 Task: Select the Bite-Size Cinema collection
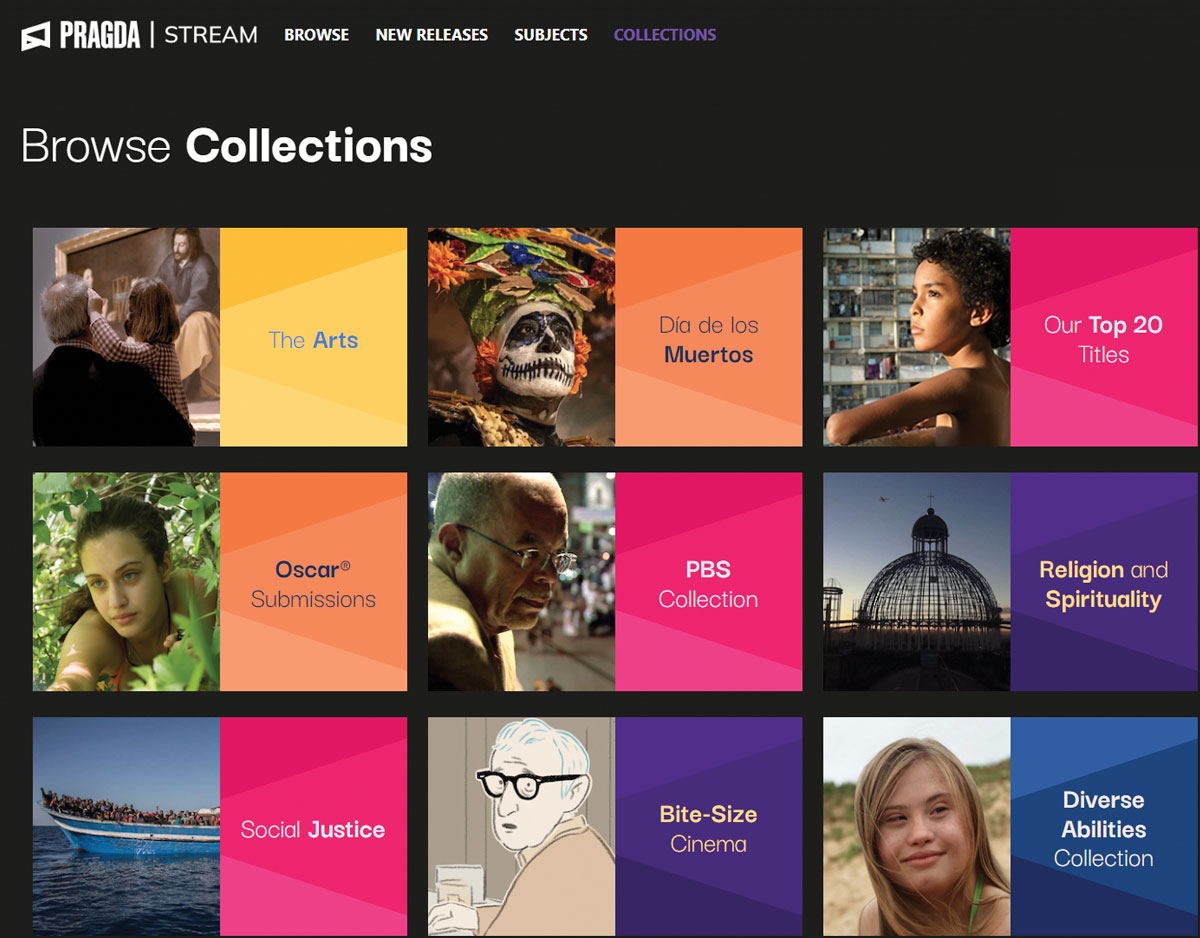(x=708, y=829)
